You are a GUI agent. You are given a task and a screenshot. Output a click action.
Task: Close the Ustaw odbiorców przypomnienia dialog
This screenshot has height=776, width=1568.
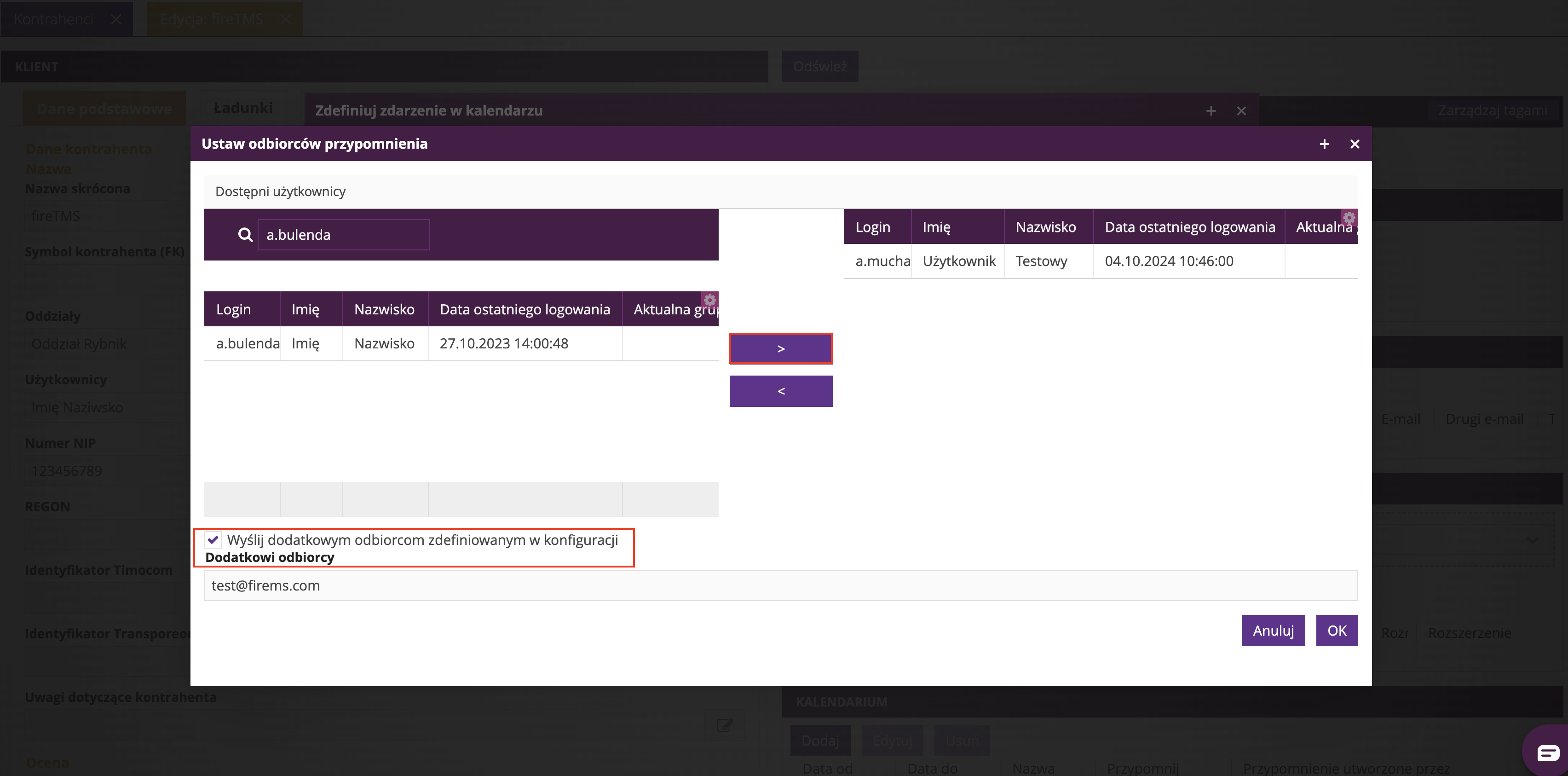pos(1355,144)
